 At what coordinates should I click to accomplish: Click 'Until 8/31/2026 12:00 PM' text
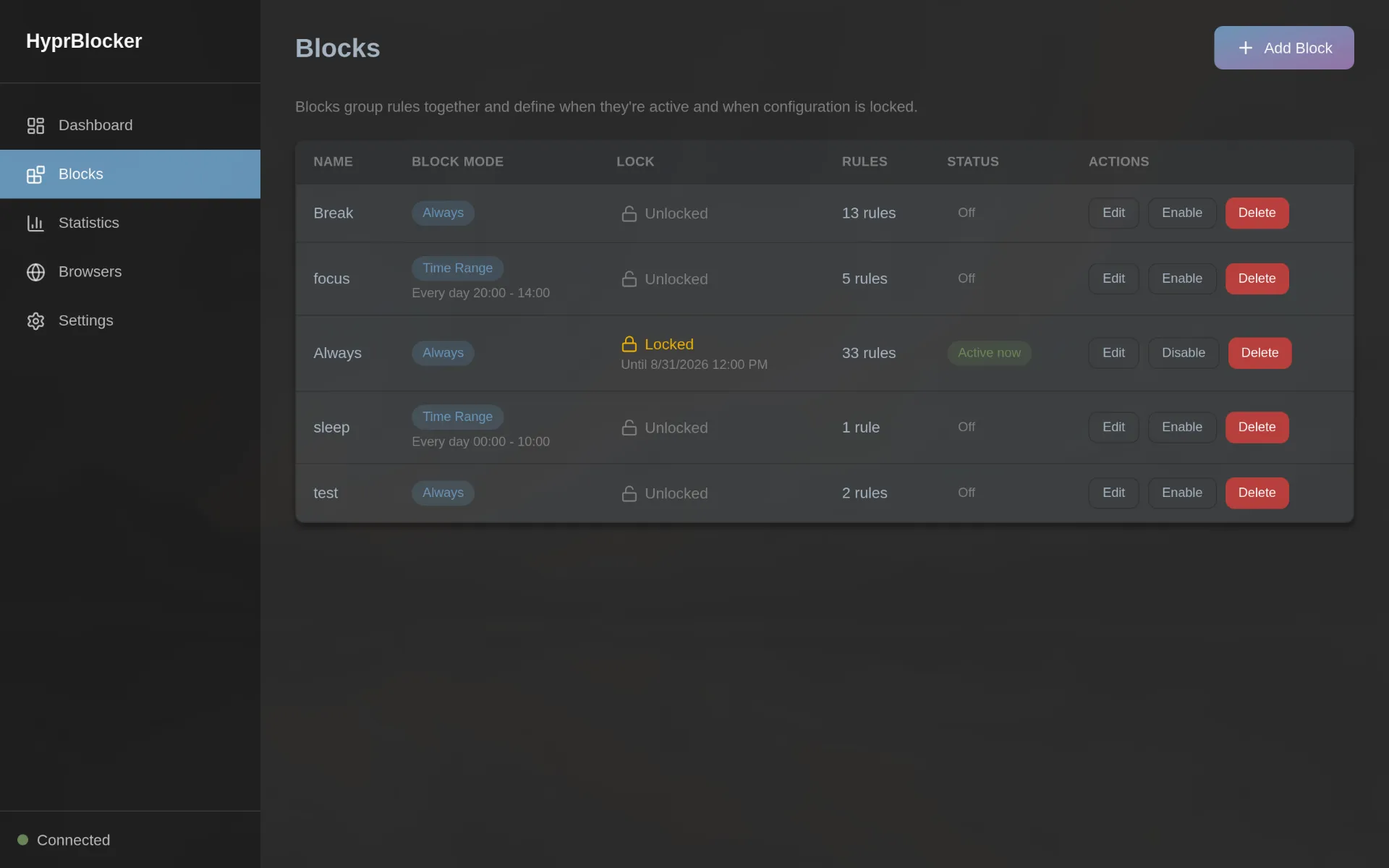click(x=694, y=365)
